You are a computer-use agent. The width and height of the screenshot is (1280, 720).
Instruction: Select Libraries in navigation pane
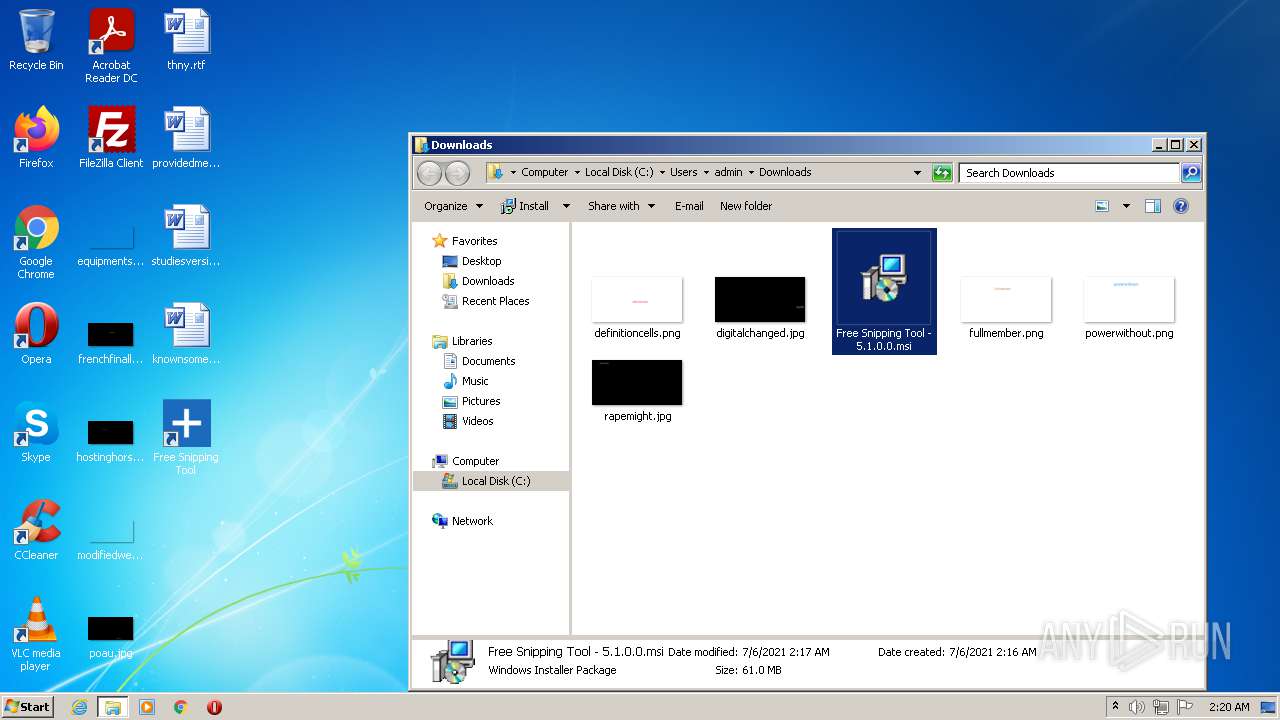point(462,341)
